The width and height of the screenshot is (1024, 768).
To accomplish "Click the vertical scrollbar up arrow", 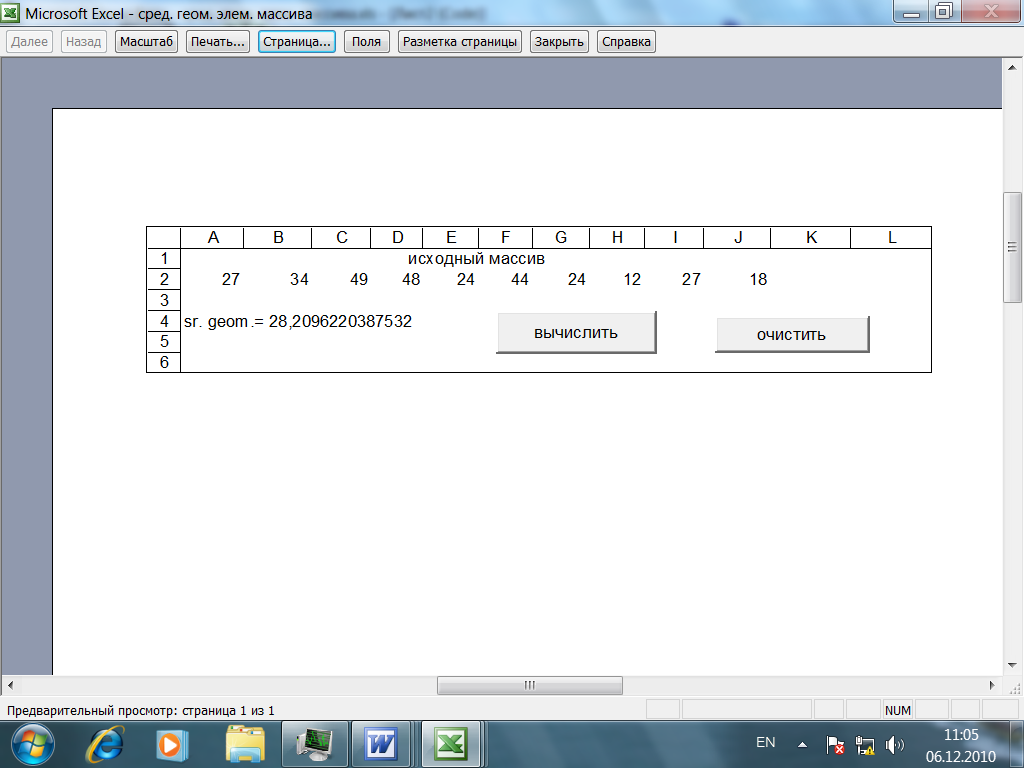I will pyautogui.click(x=1012, y=67).
